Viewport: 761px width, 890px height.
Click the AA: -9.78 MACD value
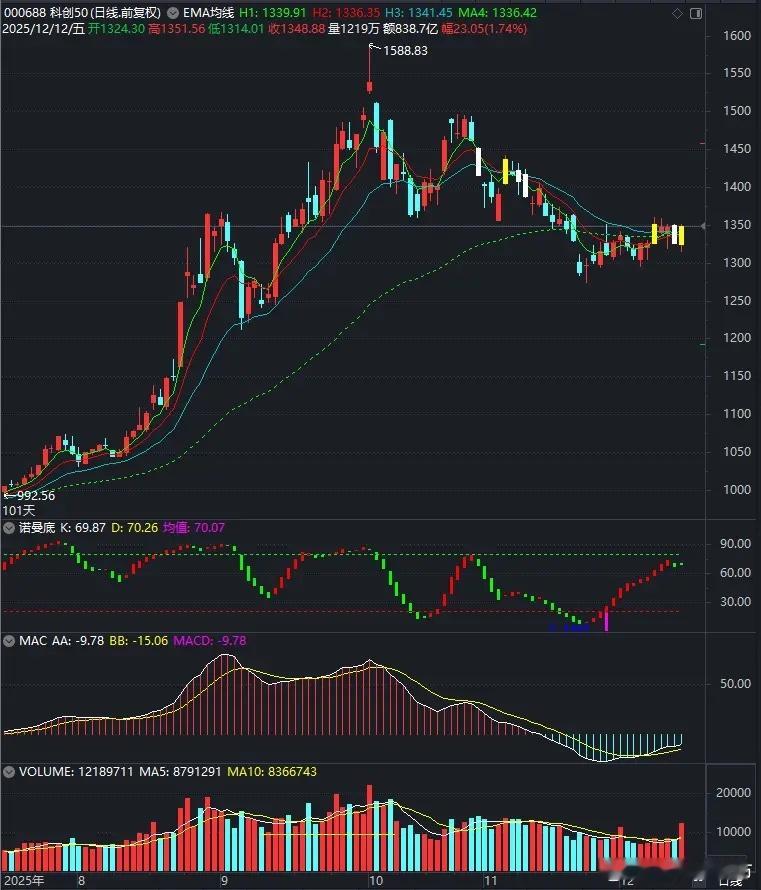coord(78,641)
